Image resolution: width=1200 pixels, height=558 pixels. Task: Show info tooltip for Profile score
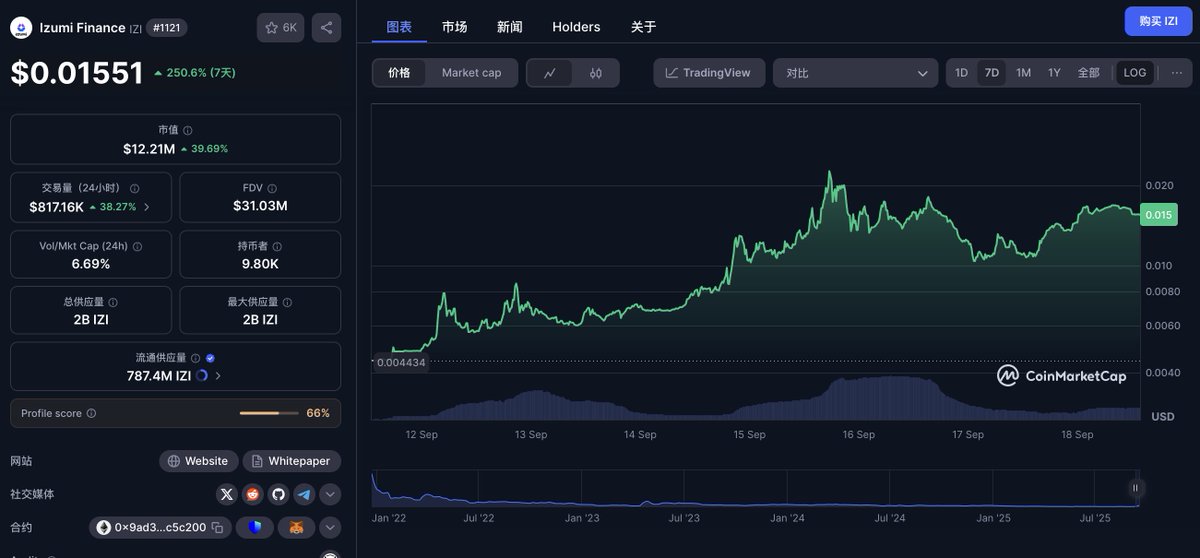[91, 413]
